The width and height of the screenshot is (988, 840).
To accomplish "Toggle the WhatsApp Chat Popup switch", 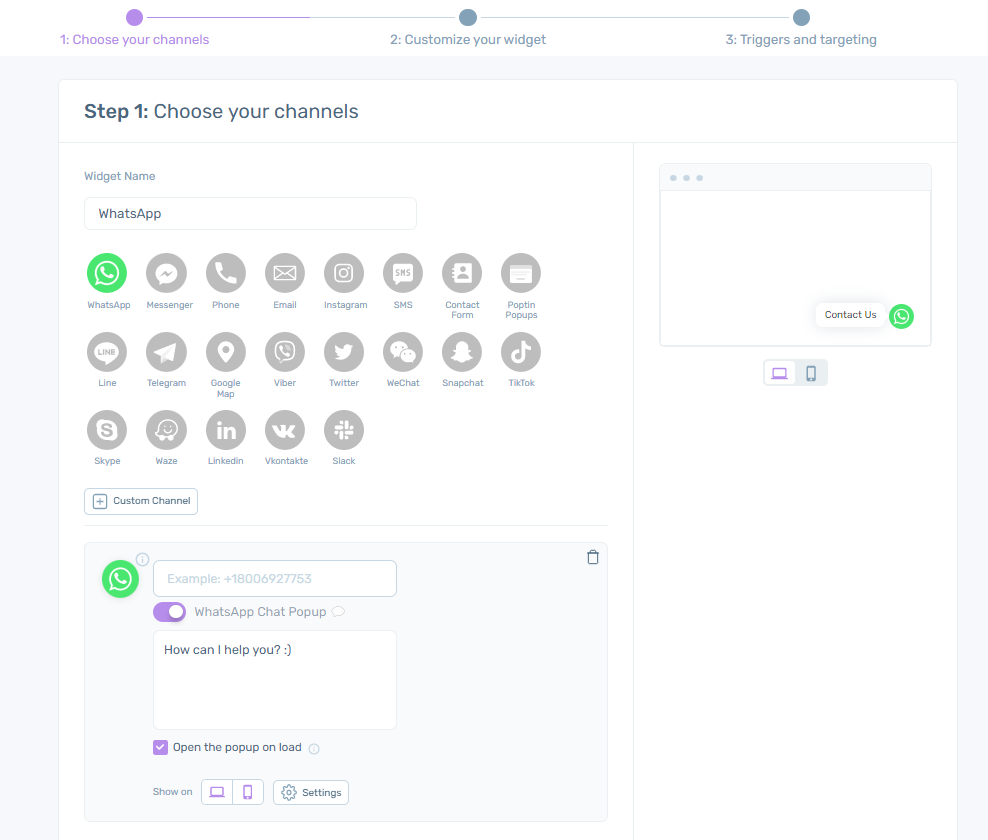I will click(169, 612).
